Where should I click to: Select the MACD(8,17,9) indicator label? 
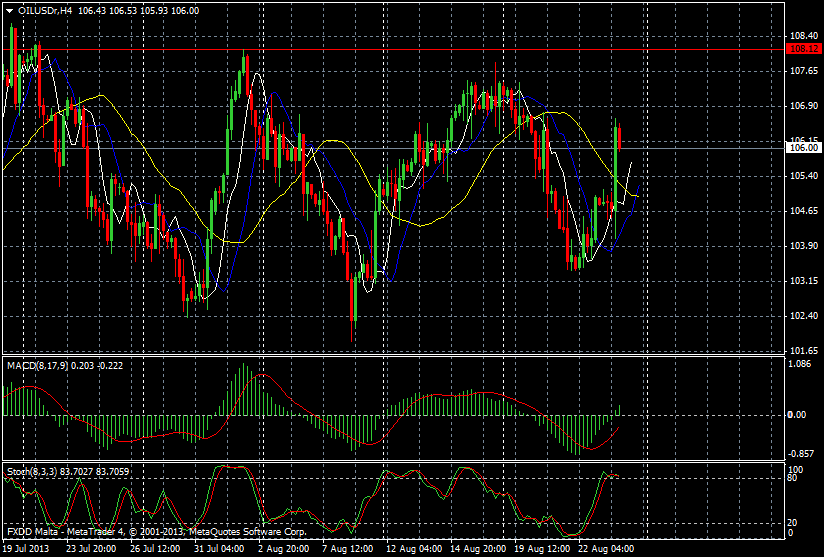pyautogui.click(x=37, y=367)
